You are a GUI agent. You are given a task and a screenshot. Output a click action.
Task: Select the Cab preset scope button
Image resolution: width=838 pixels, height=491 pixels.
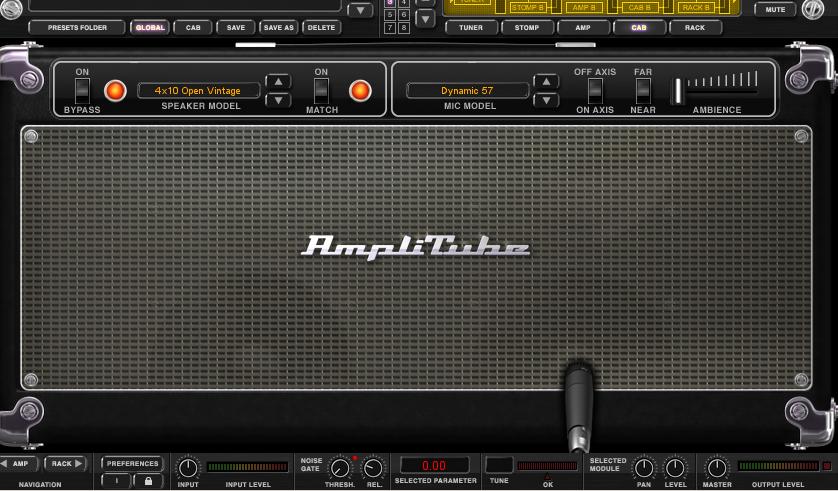tap(193, 27)
